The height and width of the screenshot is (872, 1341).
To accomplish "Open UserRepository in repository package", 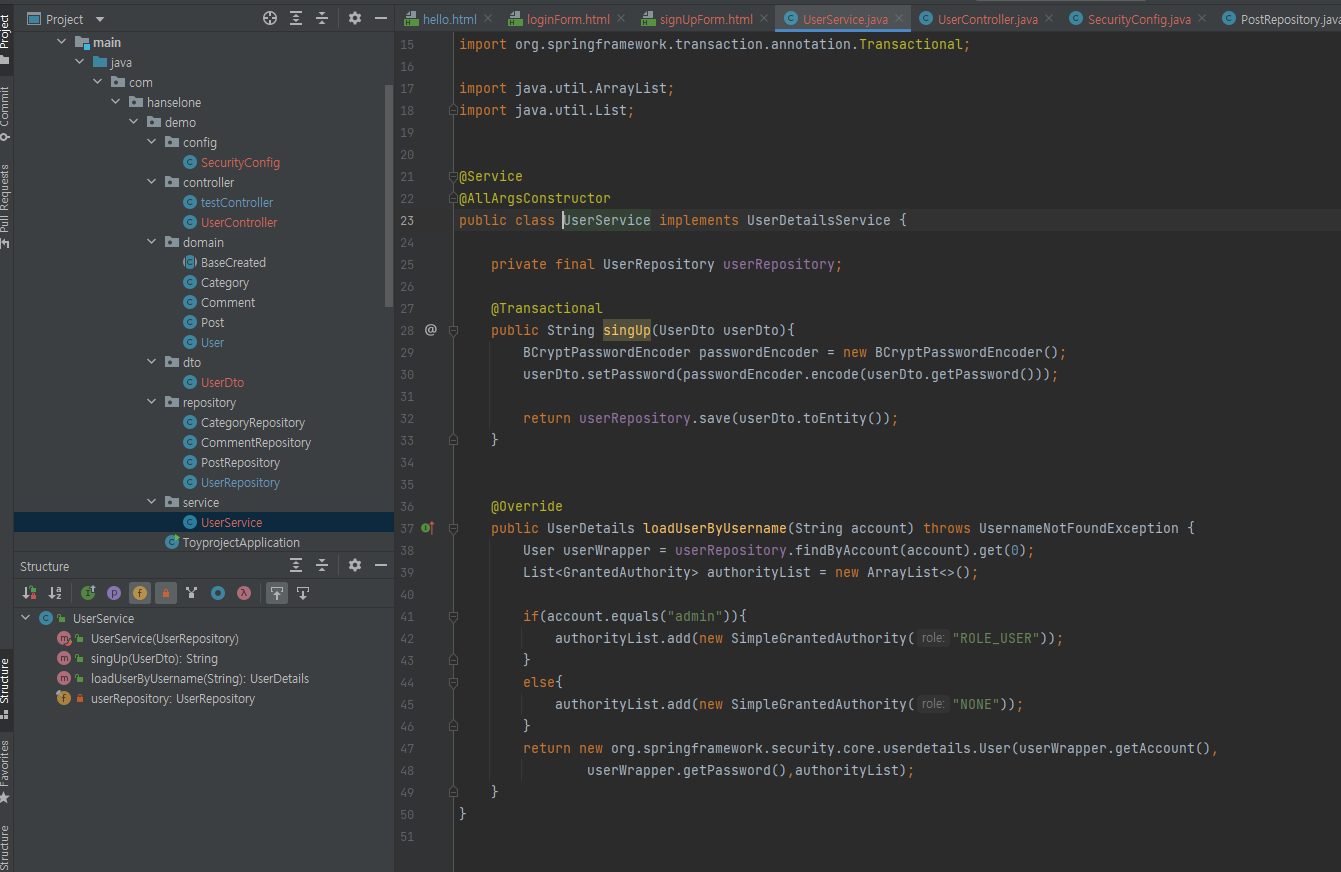I will [240, 482].
